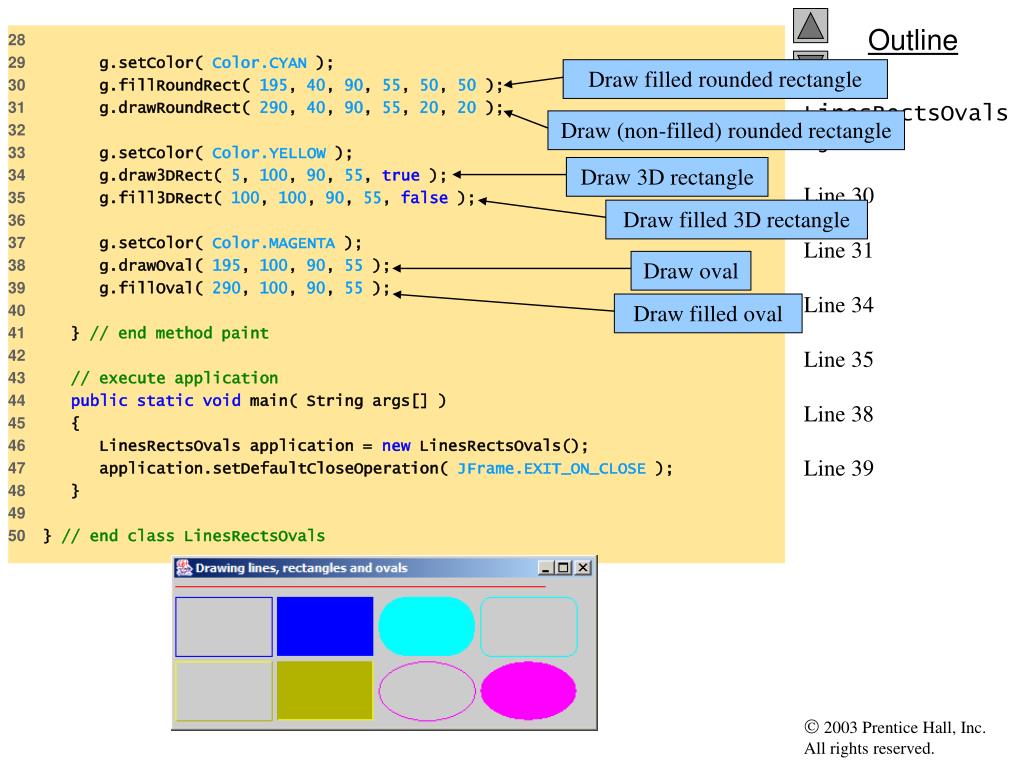The image size is (1024, 768).
Task: Click the yellow-outlined 3D rectangle
Action: point(223,691)
